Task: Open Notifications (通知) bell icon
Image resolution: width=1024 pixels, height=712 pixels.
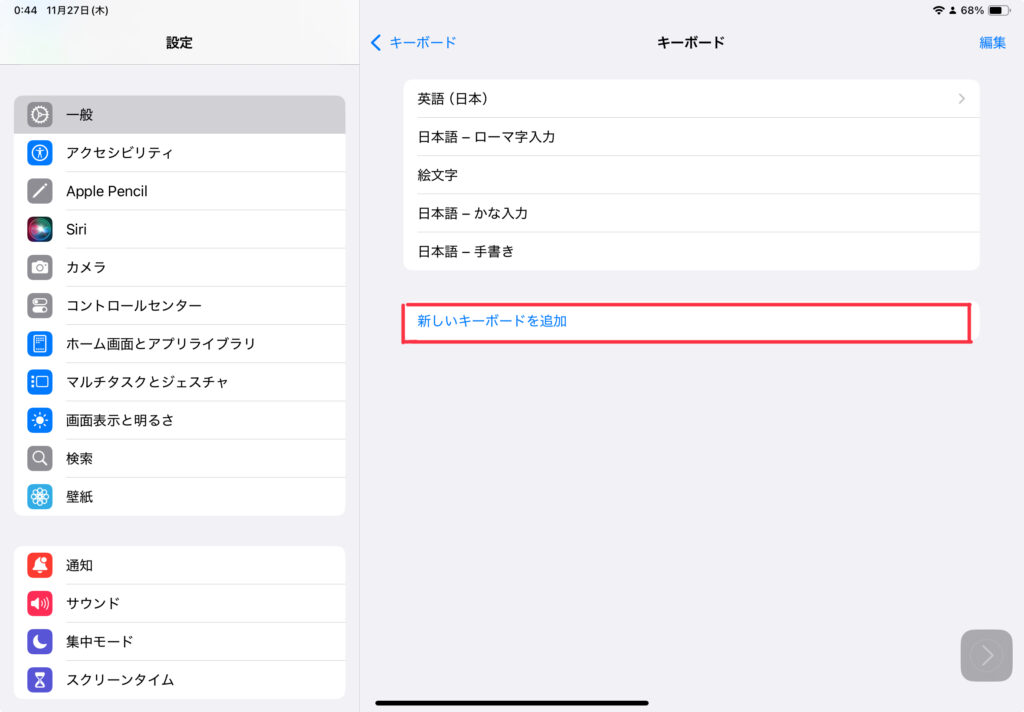Action: point(40,565)
